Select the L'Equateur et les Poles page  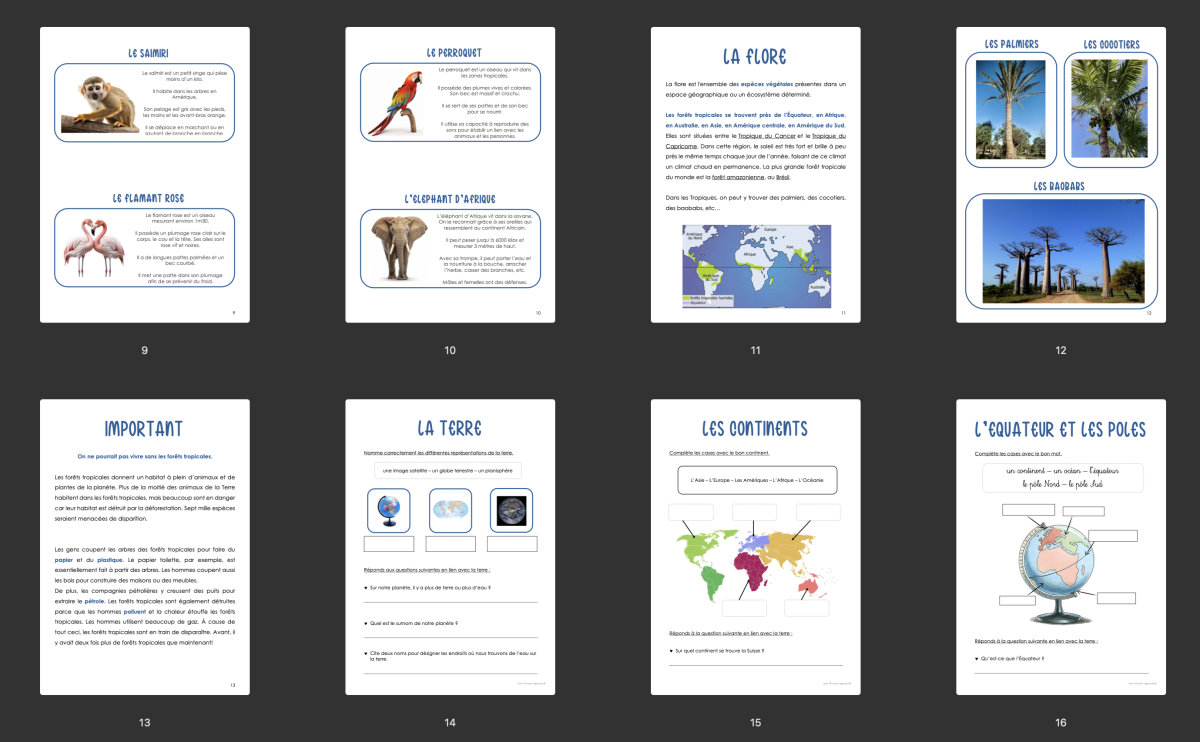tap(1061, 547)
